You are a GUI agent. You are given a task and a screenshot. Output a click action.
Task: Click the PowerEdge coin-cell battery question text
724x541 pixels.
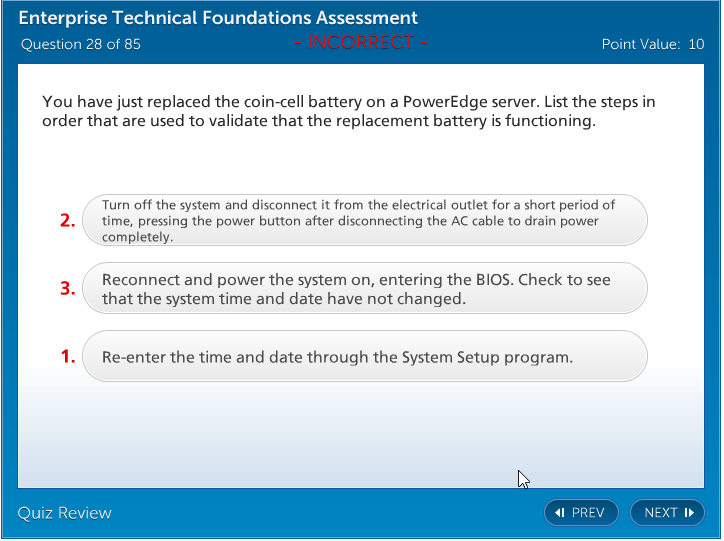(x=349, y=112)
